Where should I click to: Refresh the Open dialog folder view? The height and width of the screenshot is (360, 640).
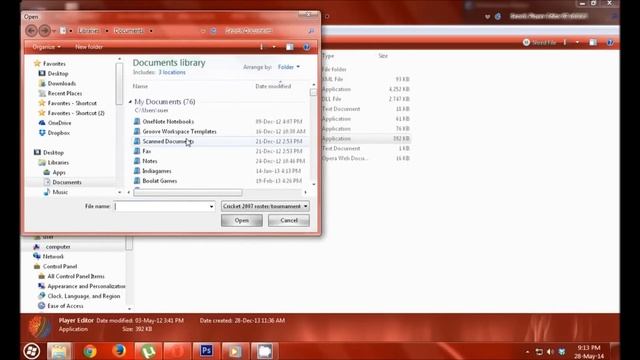click(x=213, y=31)
